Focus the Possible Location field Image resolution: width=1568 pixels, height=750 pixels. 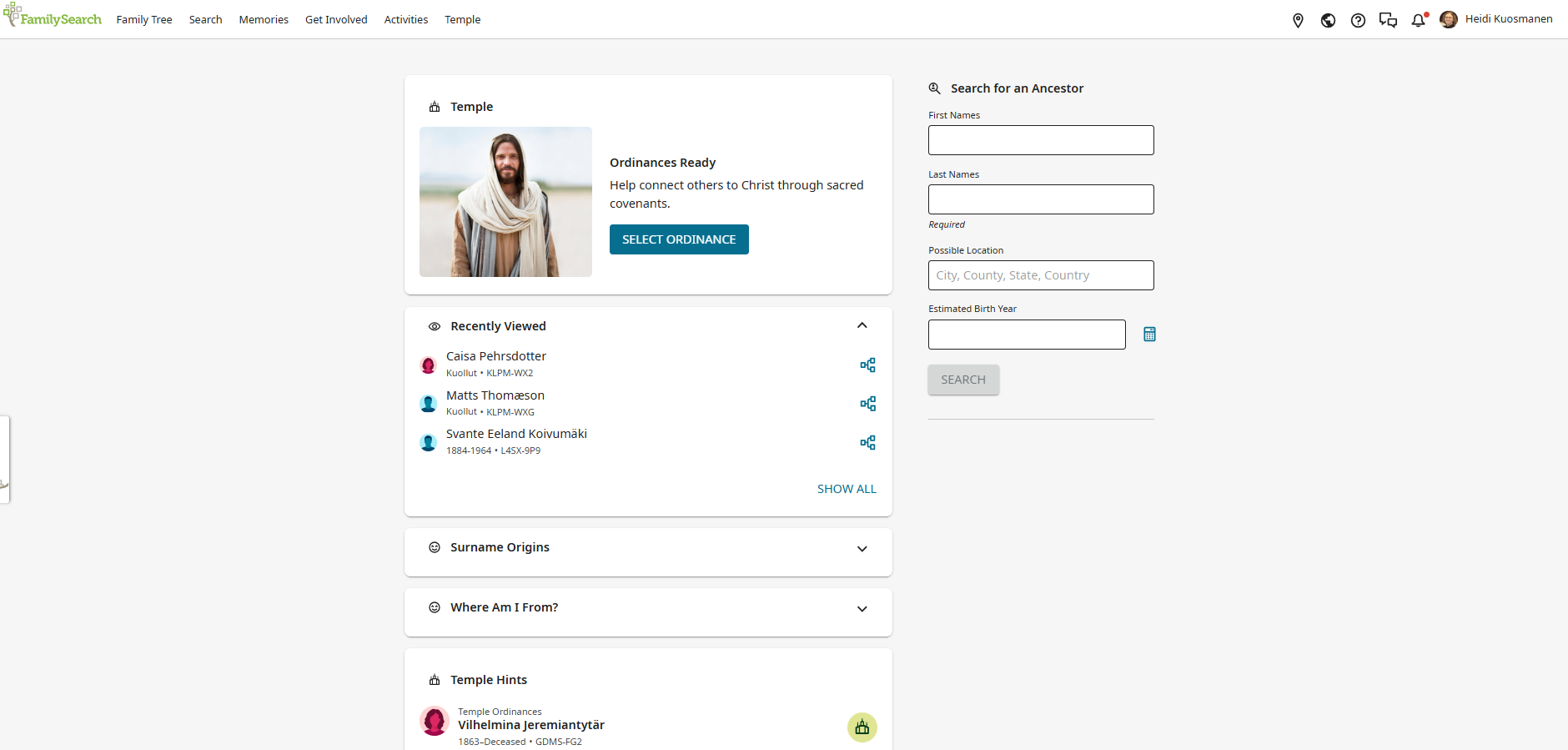pos(1041,275)
